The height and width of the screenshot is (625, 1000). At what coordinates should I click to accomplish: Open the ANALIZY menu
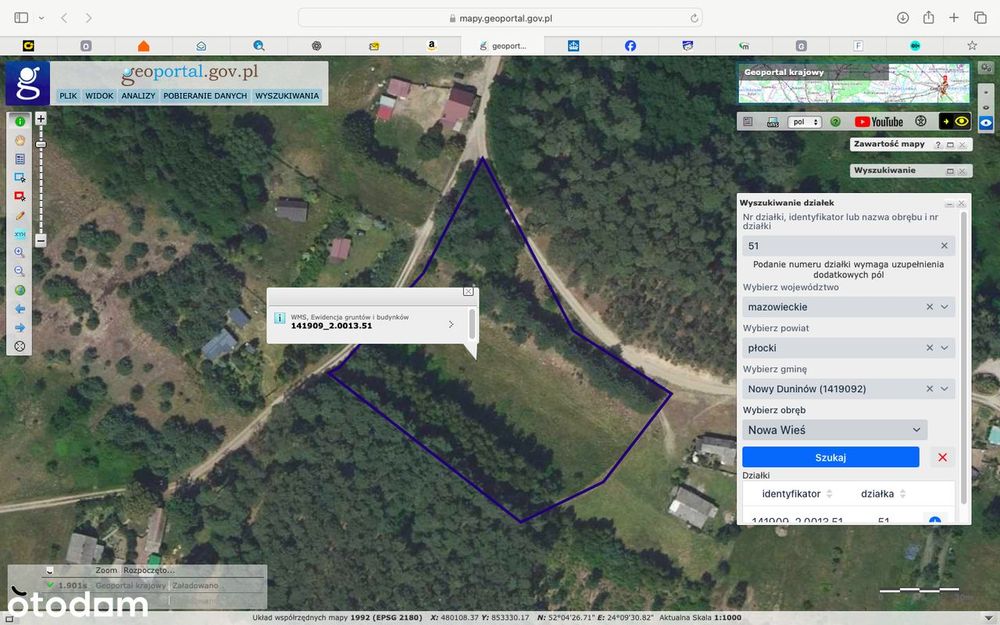coord(138,96)
